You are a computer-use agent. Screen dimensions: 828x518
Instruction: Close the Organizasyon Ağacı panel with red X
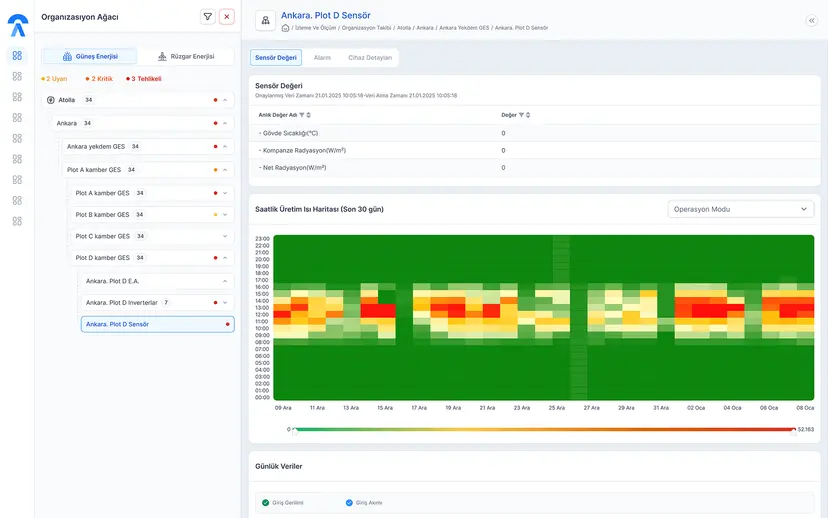227,17
